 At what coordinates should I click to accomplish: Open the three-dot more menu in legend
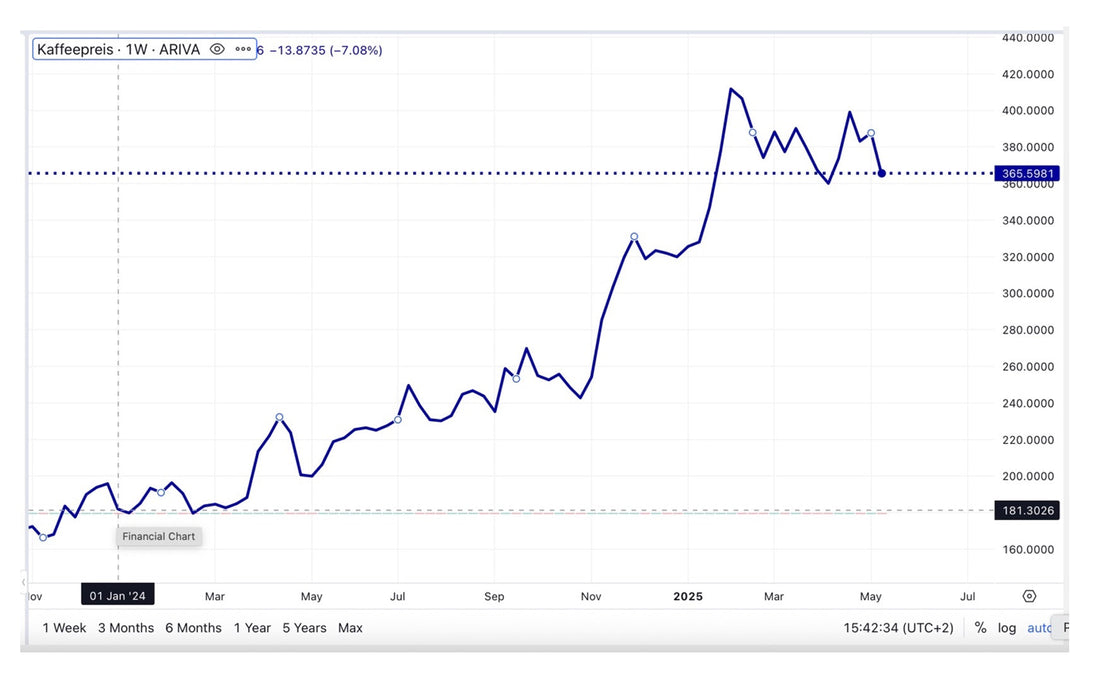pos(243,49)
